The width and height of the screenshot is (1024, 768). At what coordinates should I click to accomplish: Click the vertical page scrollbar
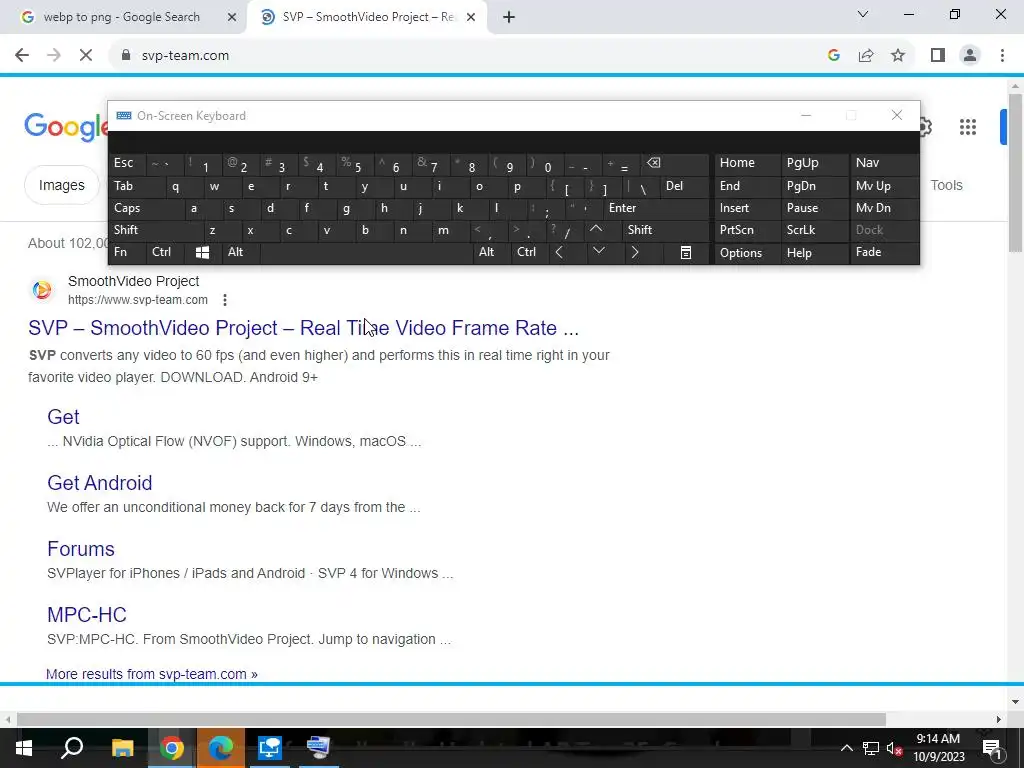(x=1016, y=172)
